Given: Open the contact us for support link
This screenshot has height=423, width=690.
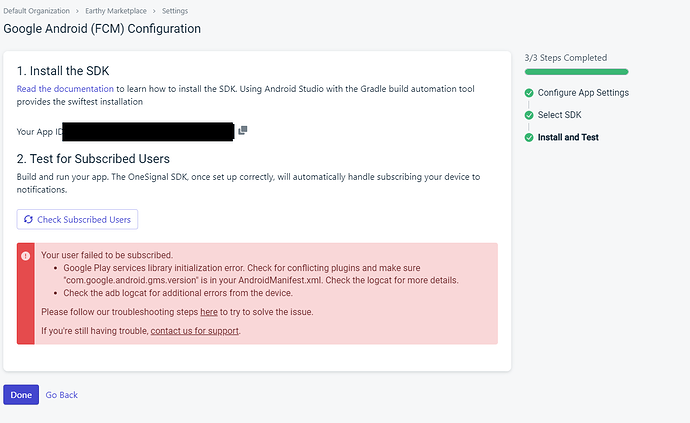Looking at the screenshot, I should (x=195, y=331).
